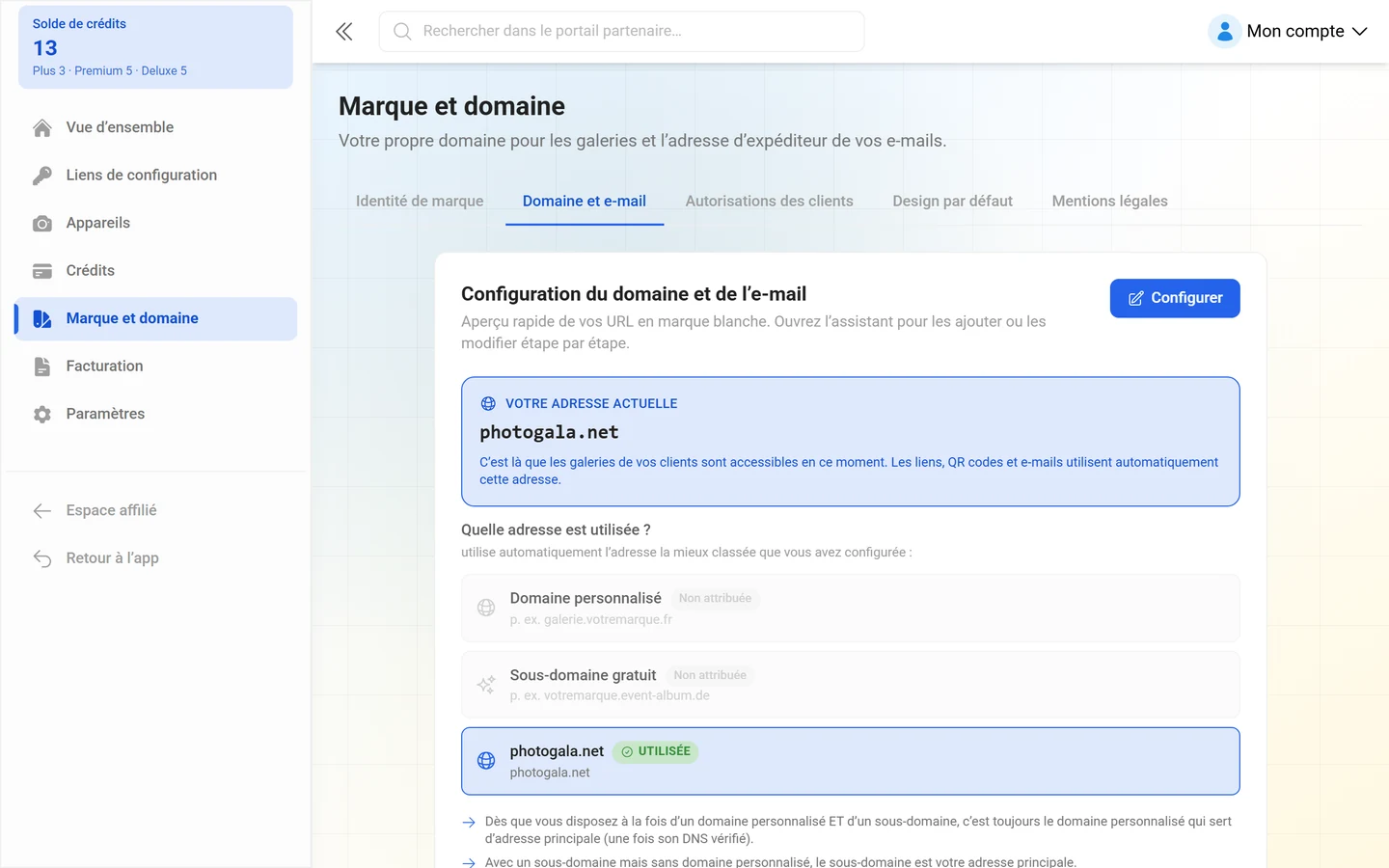Viewport: 1389px width, 868px height.
Task: Select the Domaine personnalisé row
Action: (851, 609)
